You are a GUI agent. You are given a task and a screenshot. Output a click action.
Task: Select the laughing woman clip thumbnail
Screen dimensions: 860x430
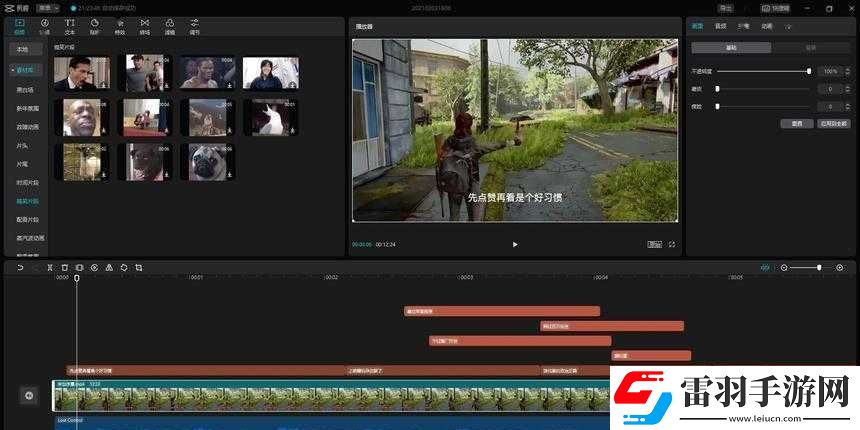click(x=271, y=73)
